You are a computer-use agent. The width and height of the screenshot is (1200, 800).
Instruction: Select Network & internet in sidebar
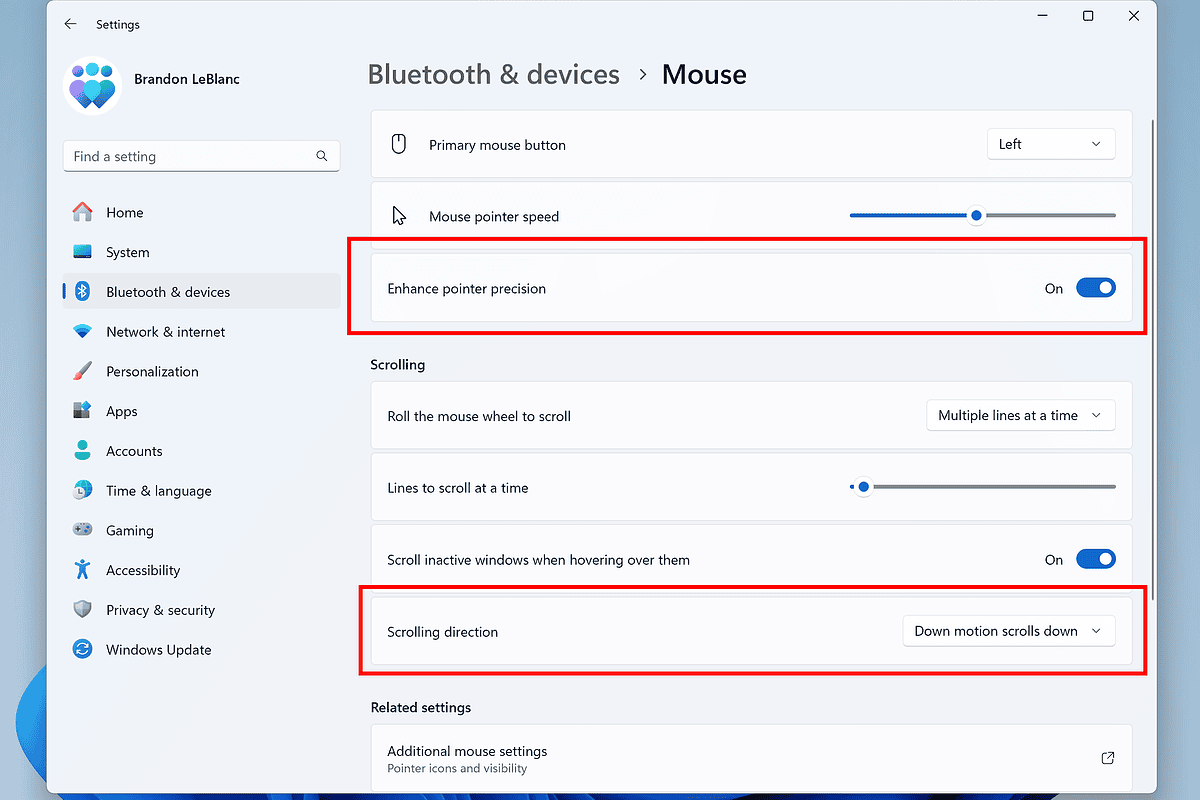pos(201,331)
